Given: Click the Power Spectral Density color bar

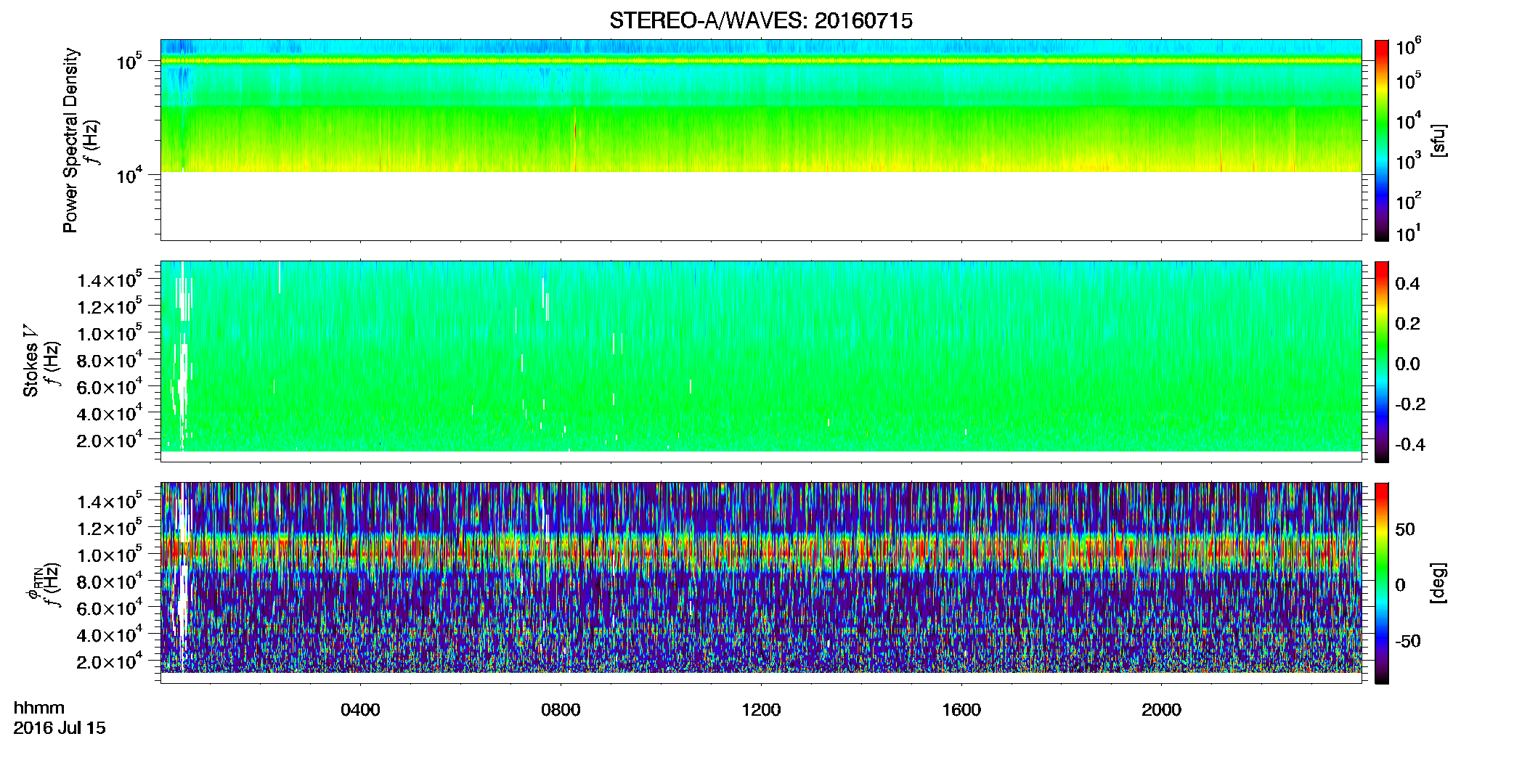Looking at the screenshot, I should coord(1382,140).
